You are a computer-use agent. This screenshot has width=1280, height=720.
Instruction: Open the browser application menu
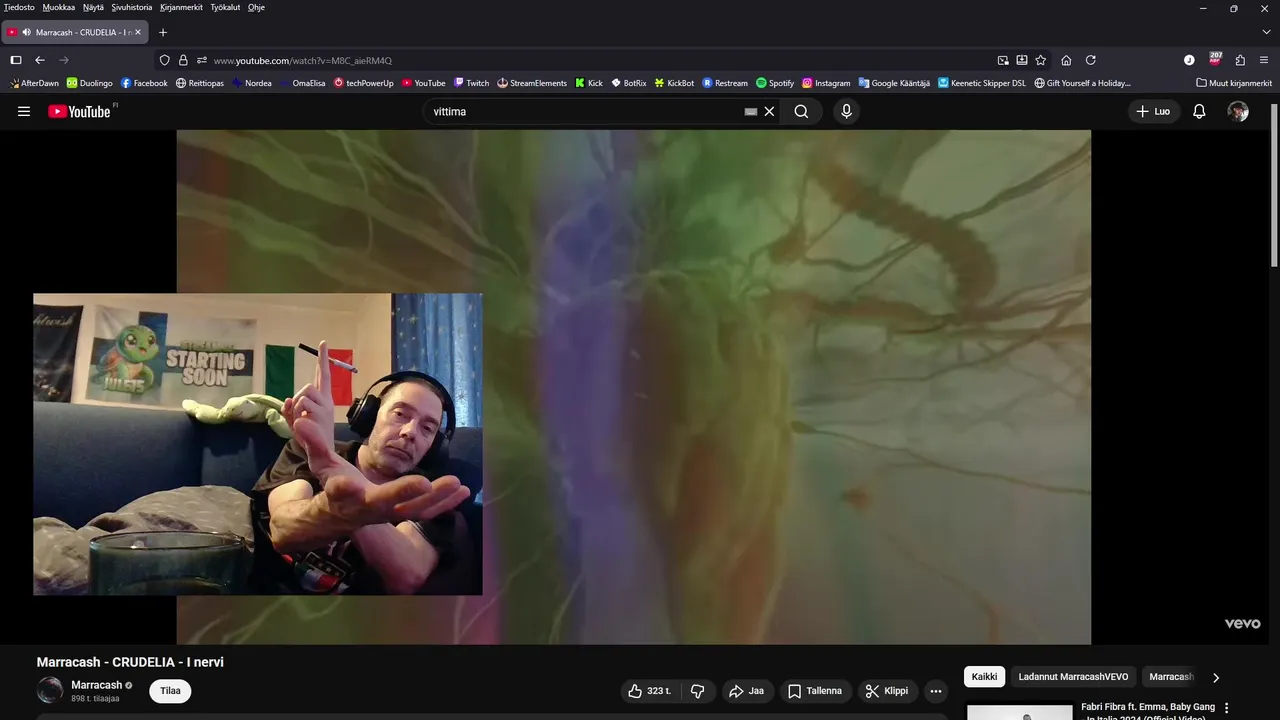tap(1264, 60)
